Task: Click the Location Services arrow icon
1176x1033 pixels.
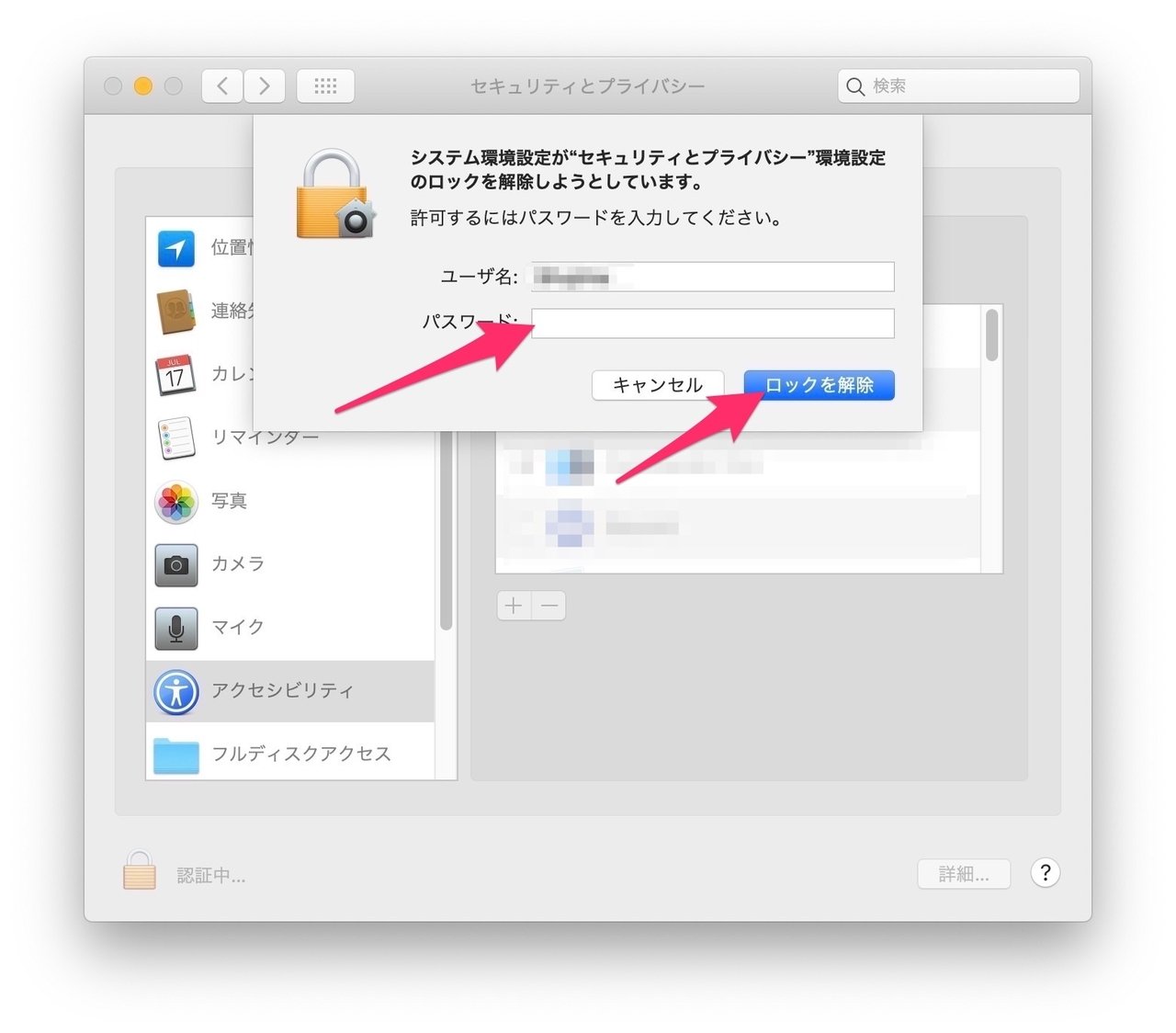Action: point(175,248)
